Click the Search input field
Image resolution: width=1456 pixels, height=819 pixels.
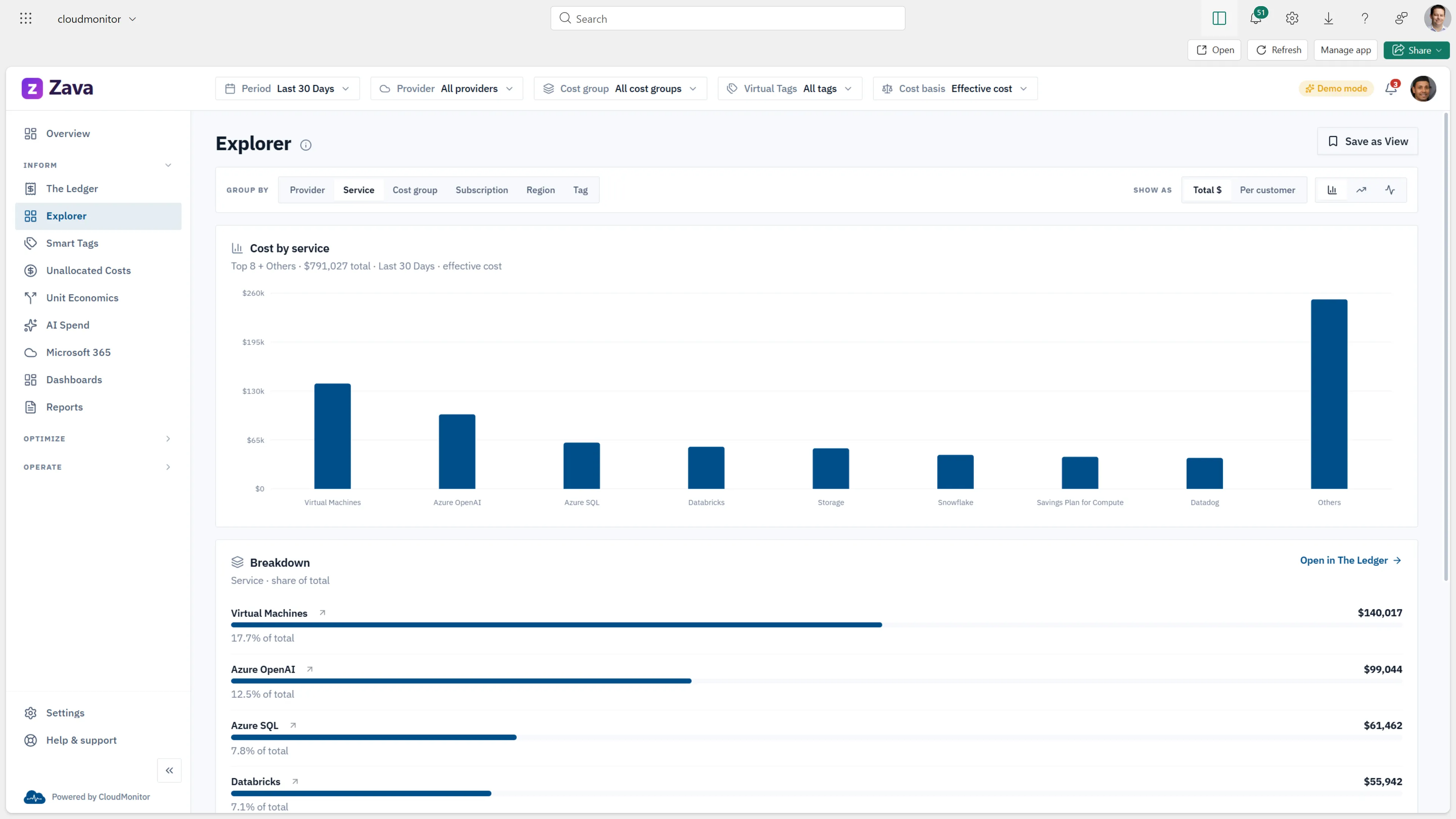pyautogui.click(x=728, y=19)
